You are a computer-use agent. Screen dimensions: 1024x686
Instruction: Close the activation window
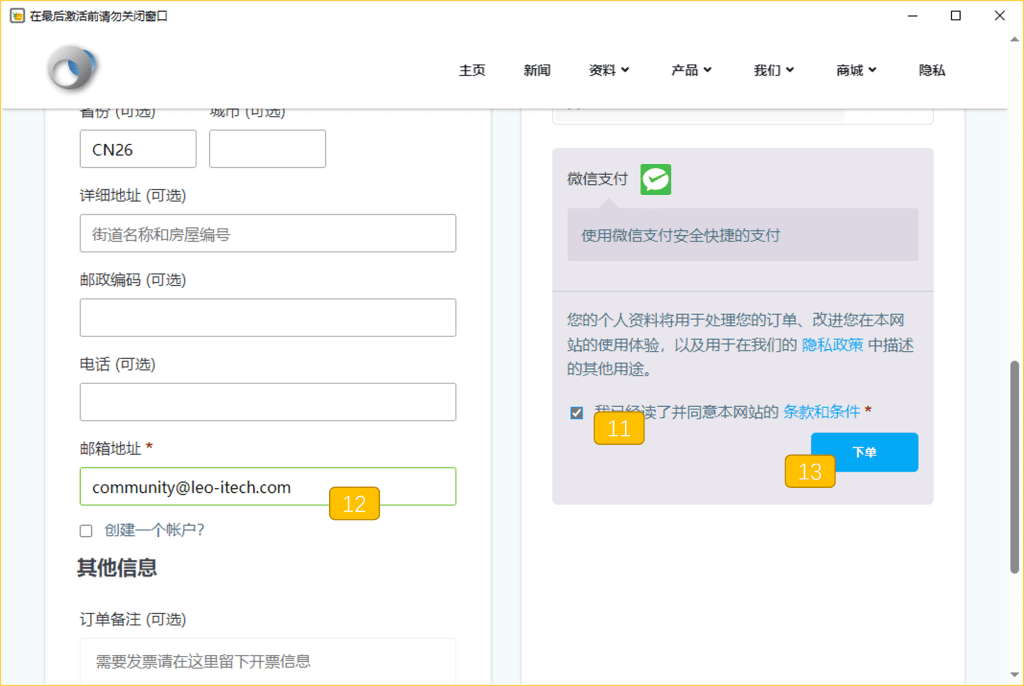coord(1000,16)
